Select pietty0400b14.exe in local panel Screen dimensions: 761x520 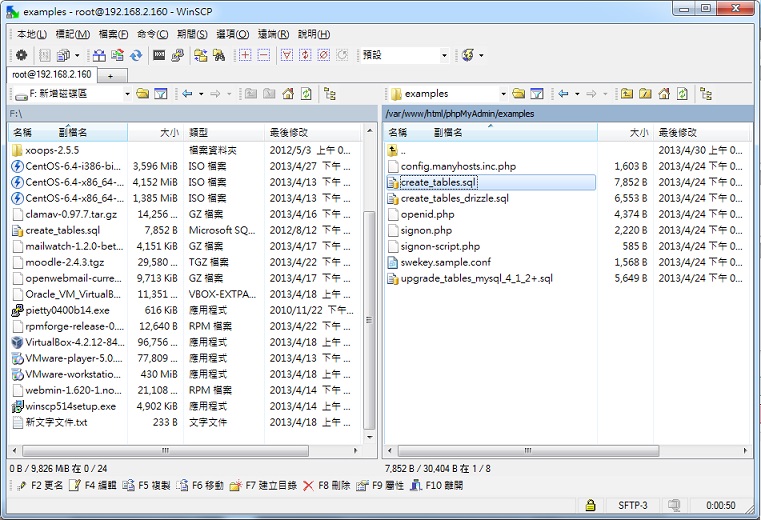(x=67, y=310)
